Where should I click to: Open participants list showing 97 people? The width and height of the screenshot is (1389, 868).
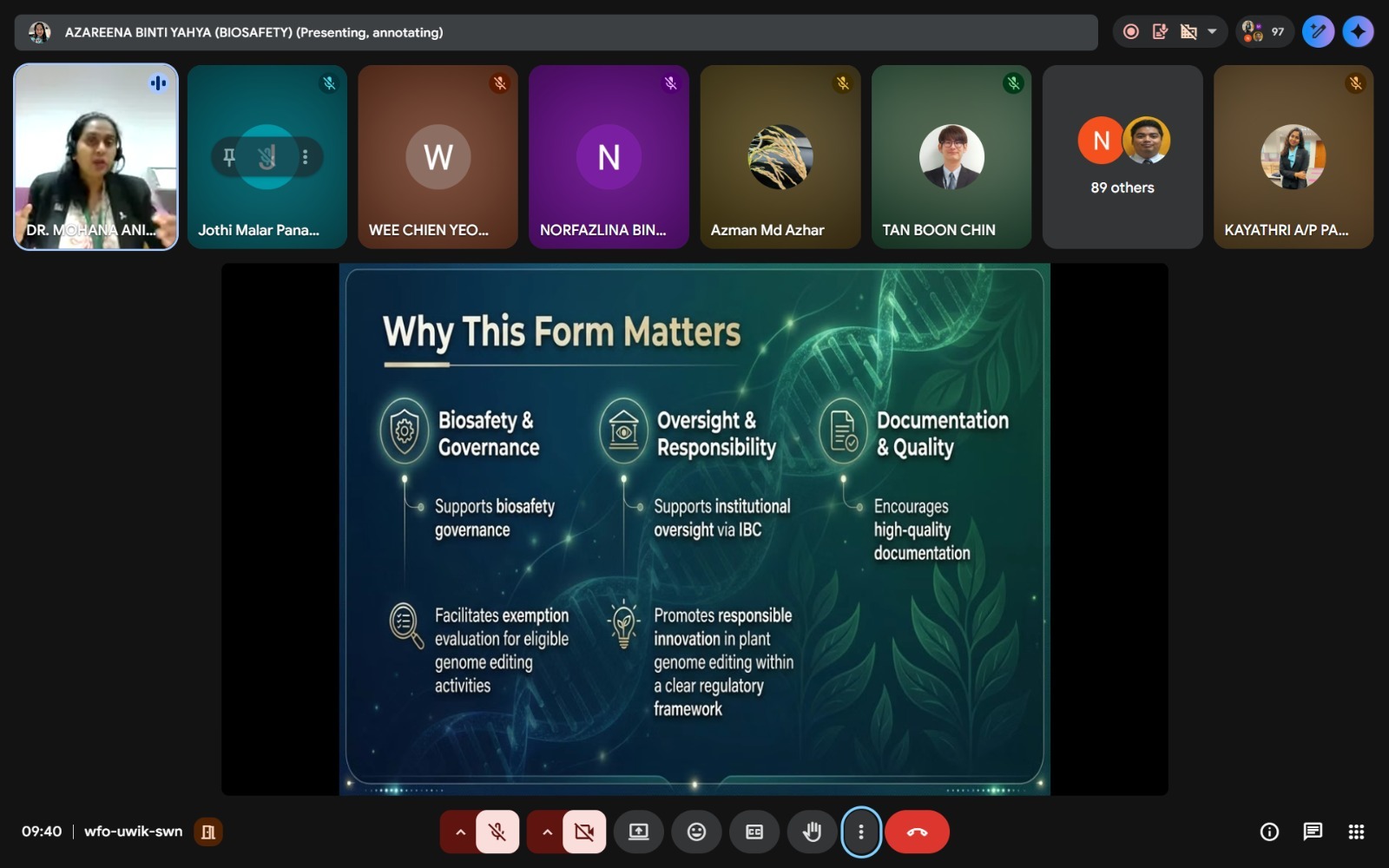point(1264,32)
